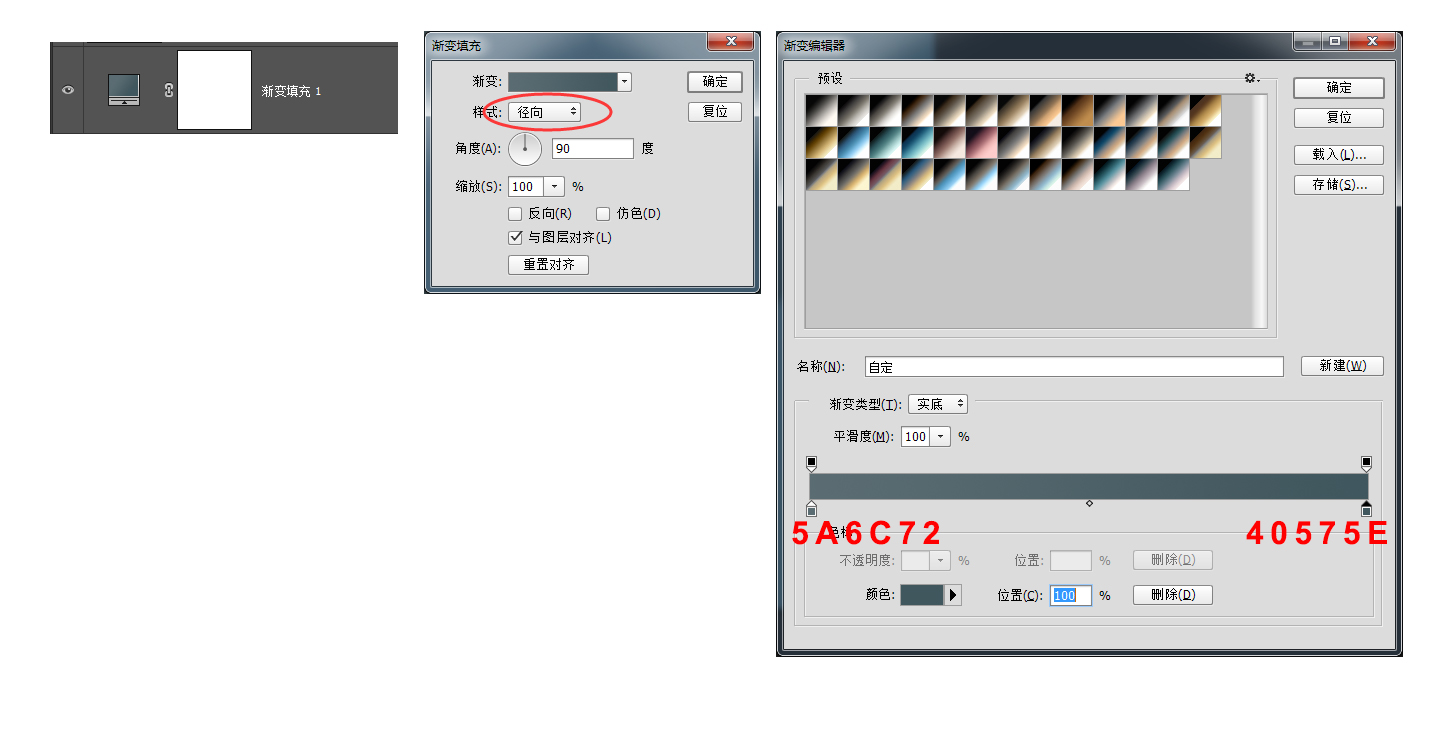Click the midpoint diamond under gradient bar
The height and width of the screenshot is (746, 1432).
1089,503
